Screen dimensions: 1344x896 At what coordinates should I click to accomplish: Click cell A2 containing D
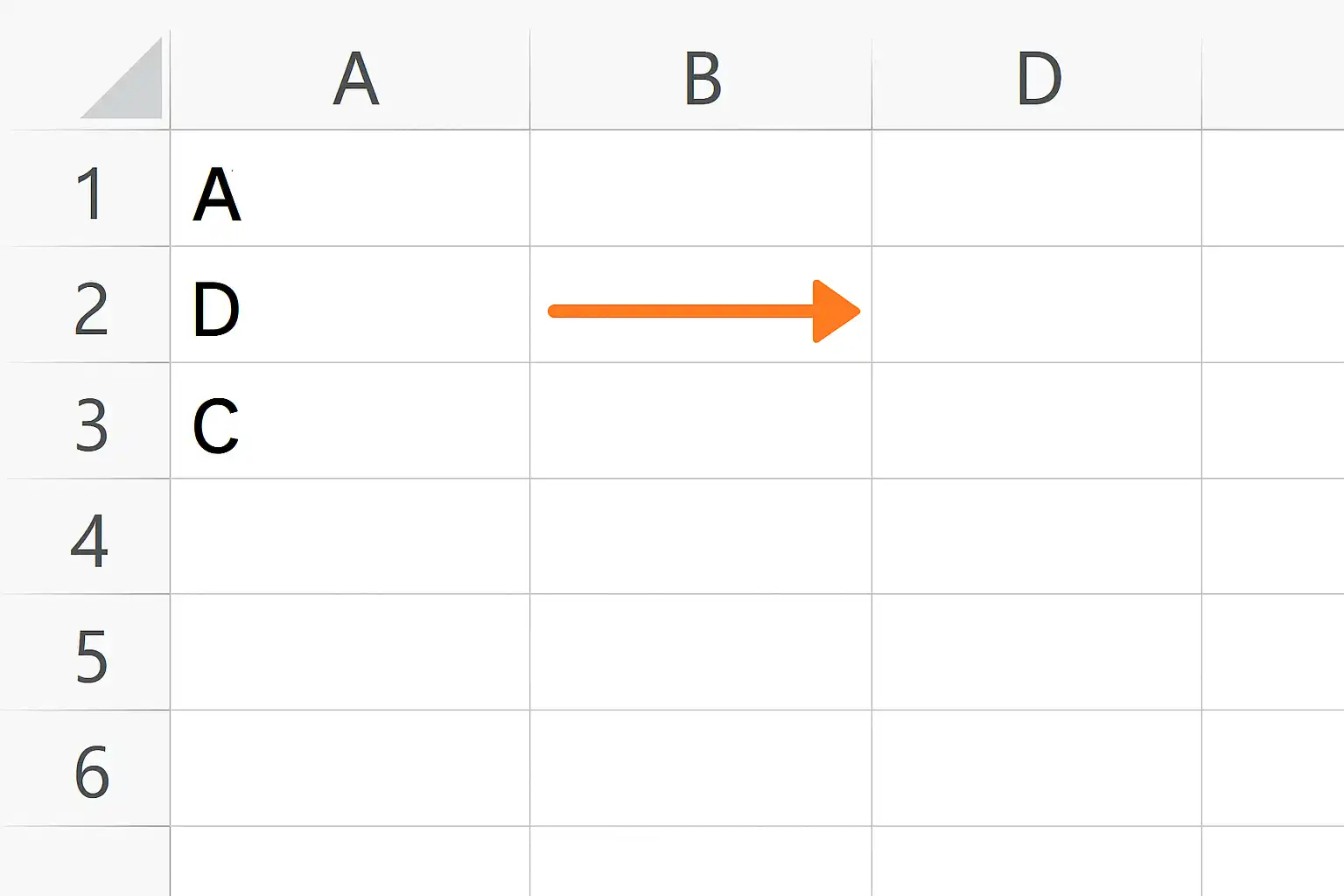click(350, 304)
